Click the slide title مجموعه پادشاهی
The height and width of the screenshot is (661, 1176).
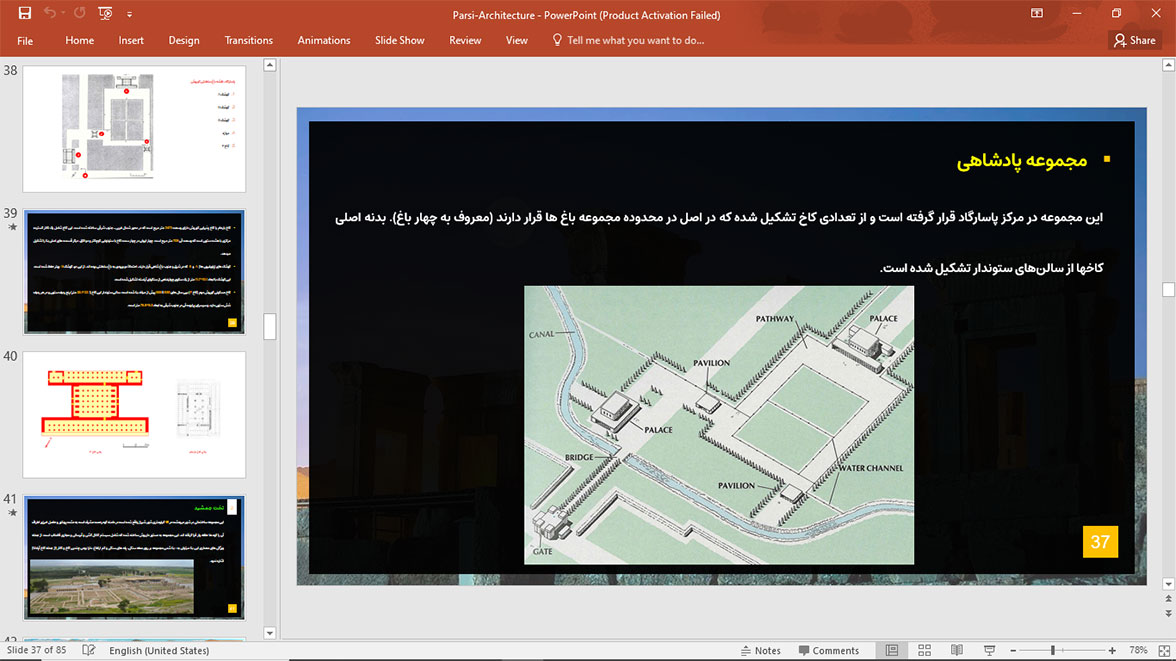pos(1022,161)
